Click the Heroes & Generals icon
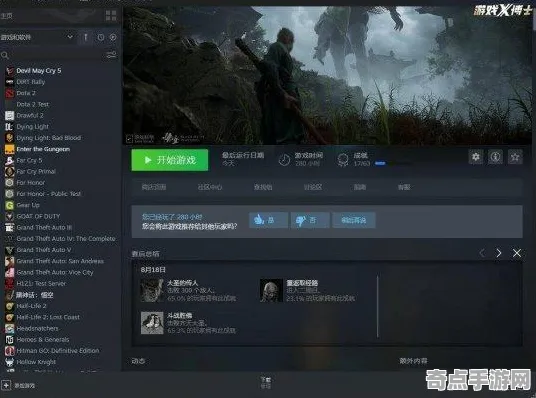This screenshot has width=536, height=398. pos(10,340)
